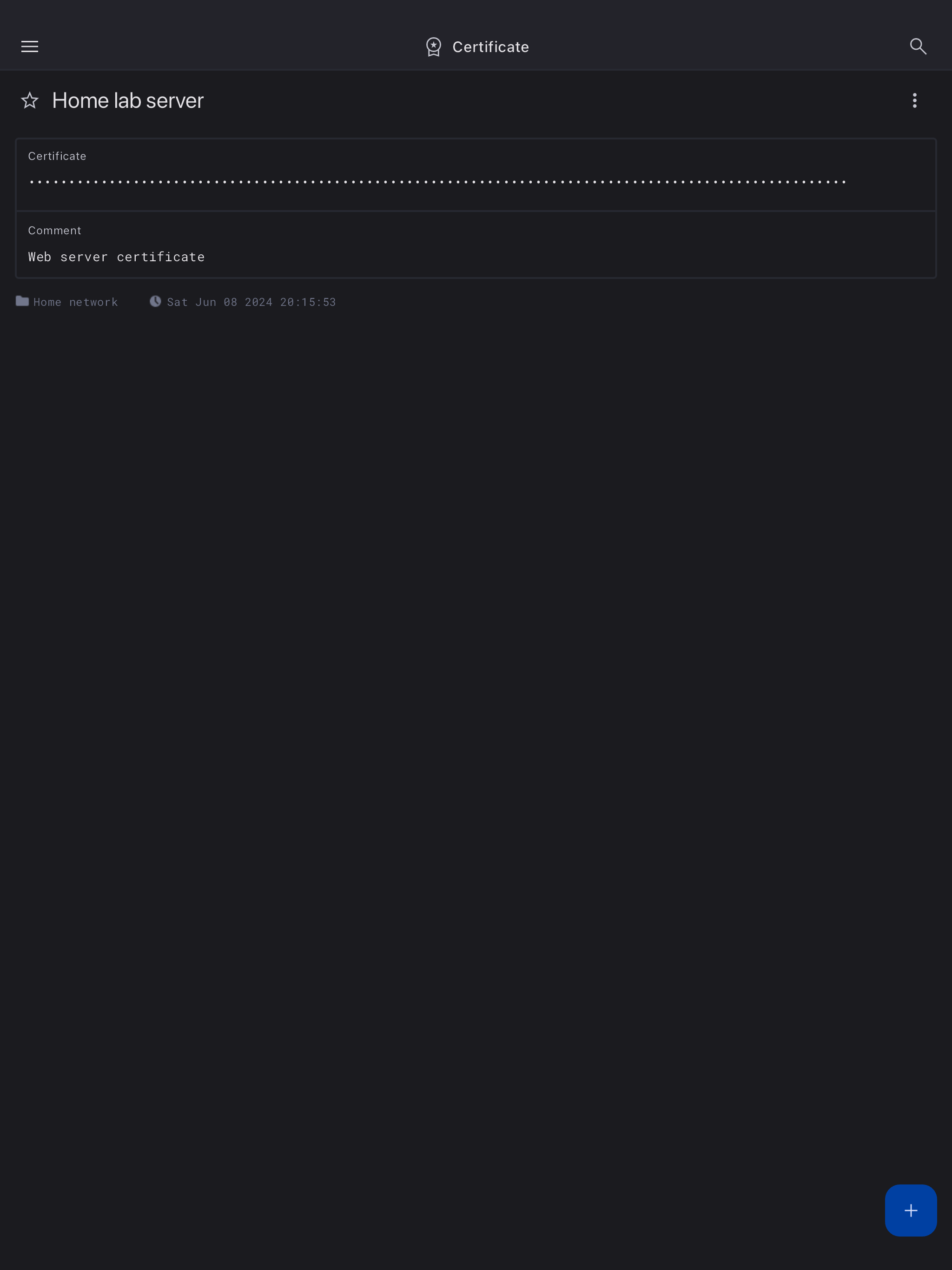Viewport: 952px width, 1270px height.
Task: Select the Comment field text
Action: [117, 257]
